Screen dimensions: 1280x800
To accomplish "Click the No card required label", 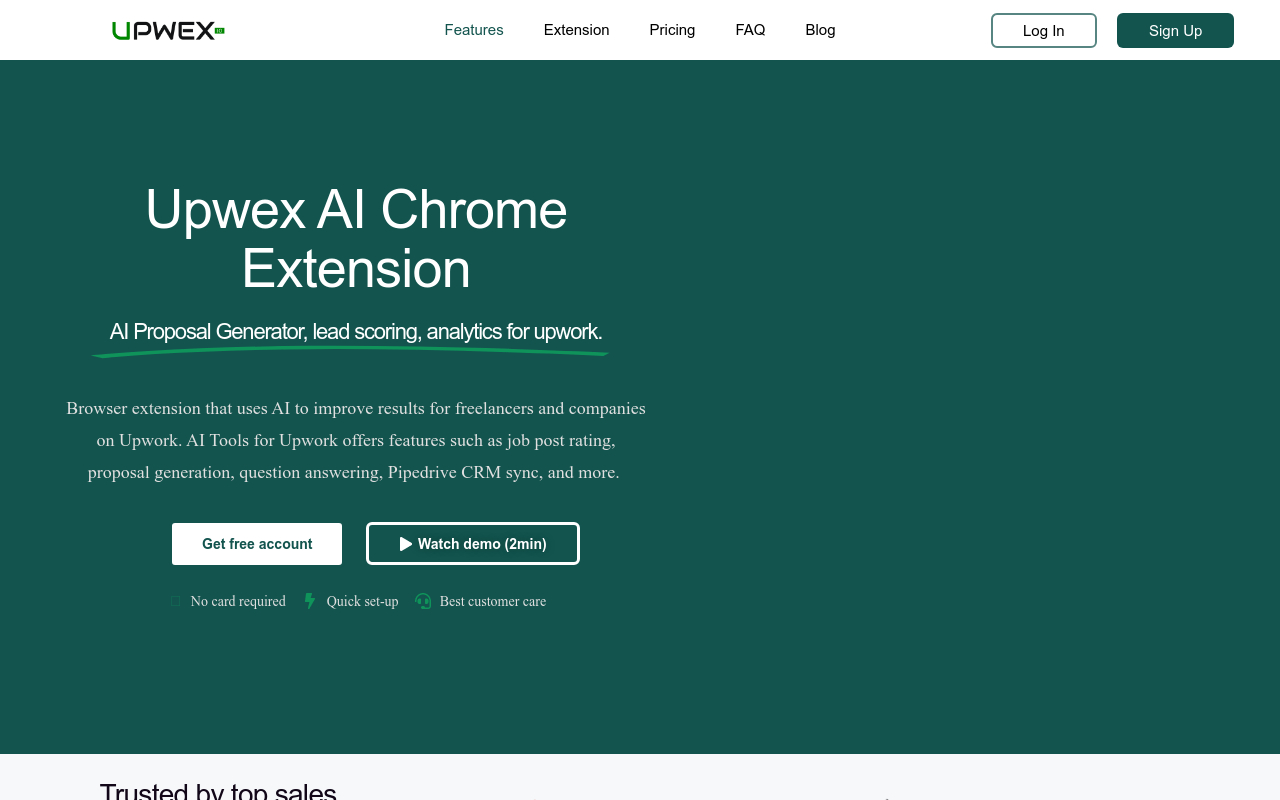I will click(238, 601).
